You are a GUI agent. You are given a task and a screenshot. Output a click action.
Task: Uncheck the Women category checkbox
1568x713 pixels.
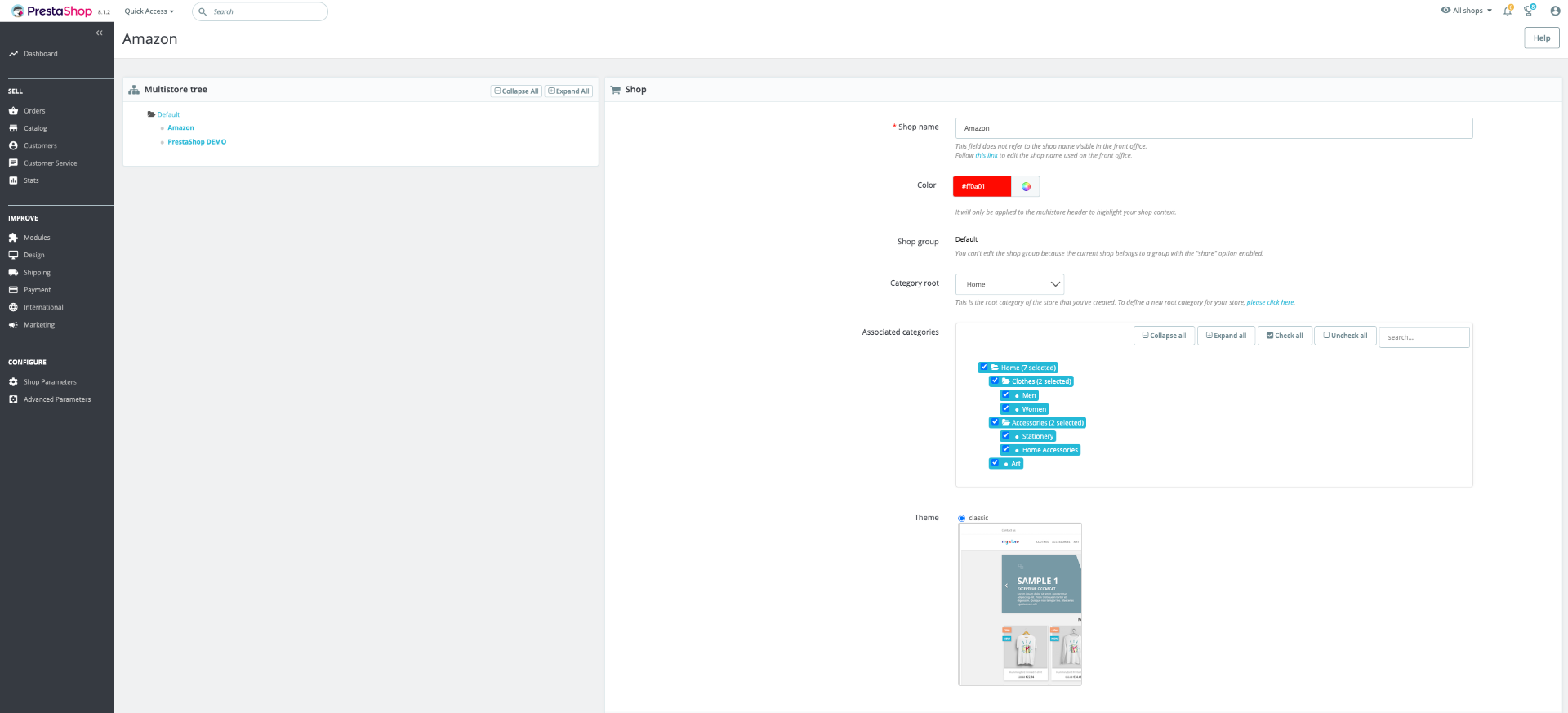(x=1005, y=409)
